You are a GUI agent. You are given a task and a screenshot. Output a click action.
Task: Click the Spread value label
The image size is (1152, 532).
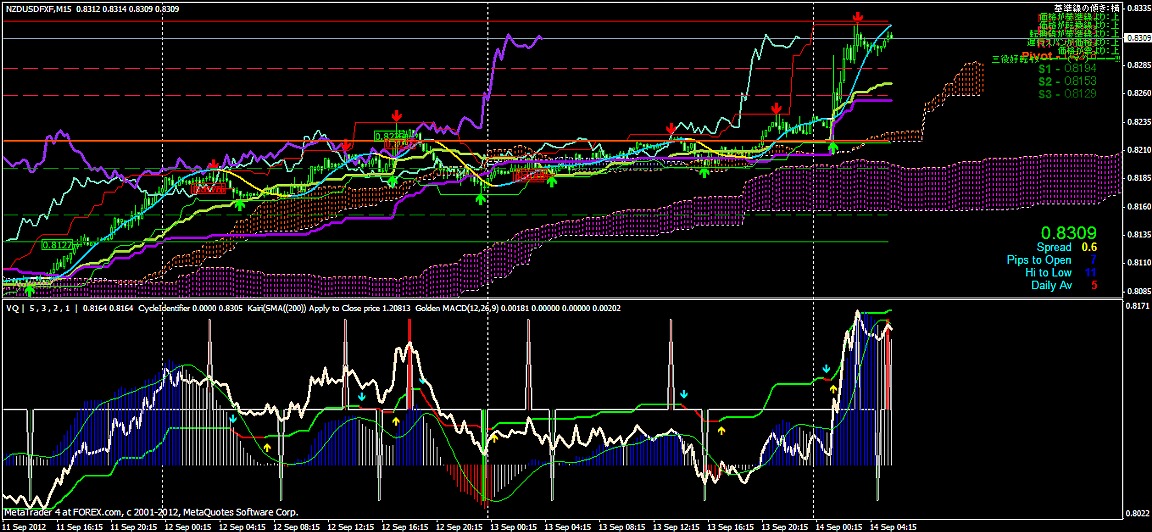click(x=1054, y=247)
